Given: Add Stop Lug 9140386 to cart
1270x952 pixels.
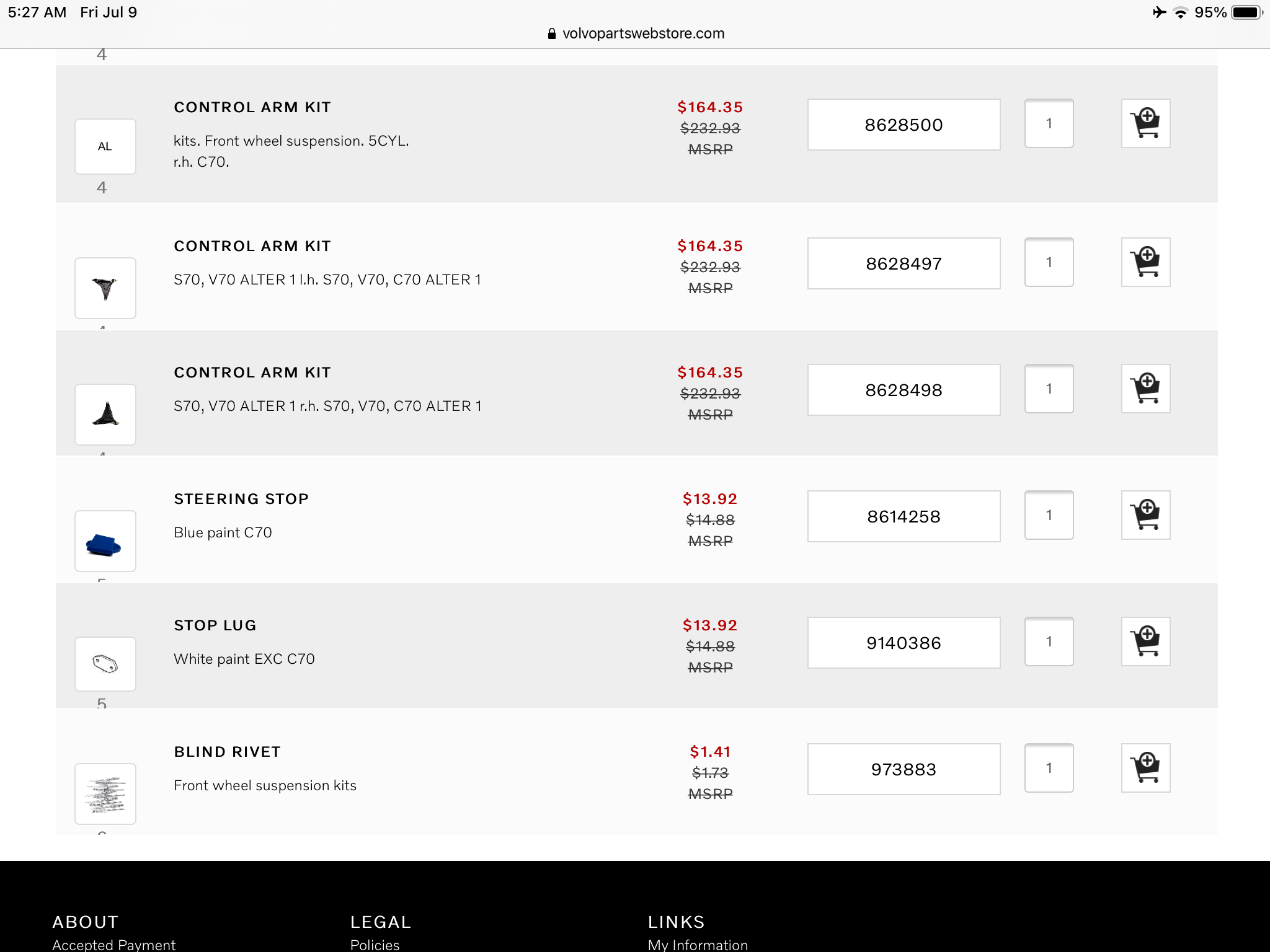Looking at the screenshot, I should click(1145, 641).
